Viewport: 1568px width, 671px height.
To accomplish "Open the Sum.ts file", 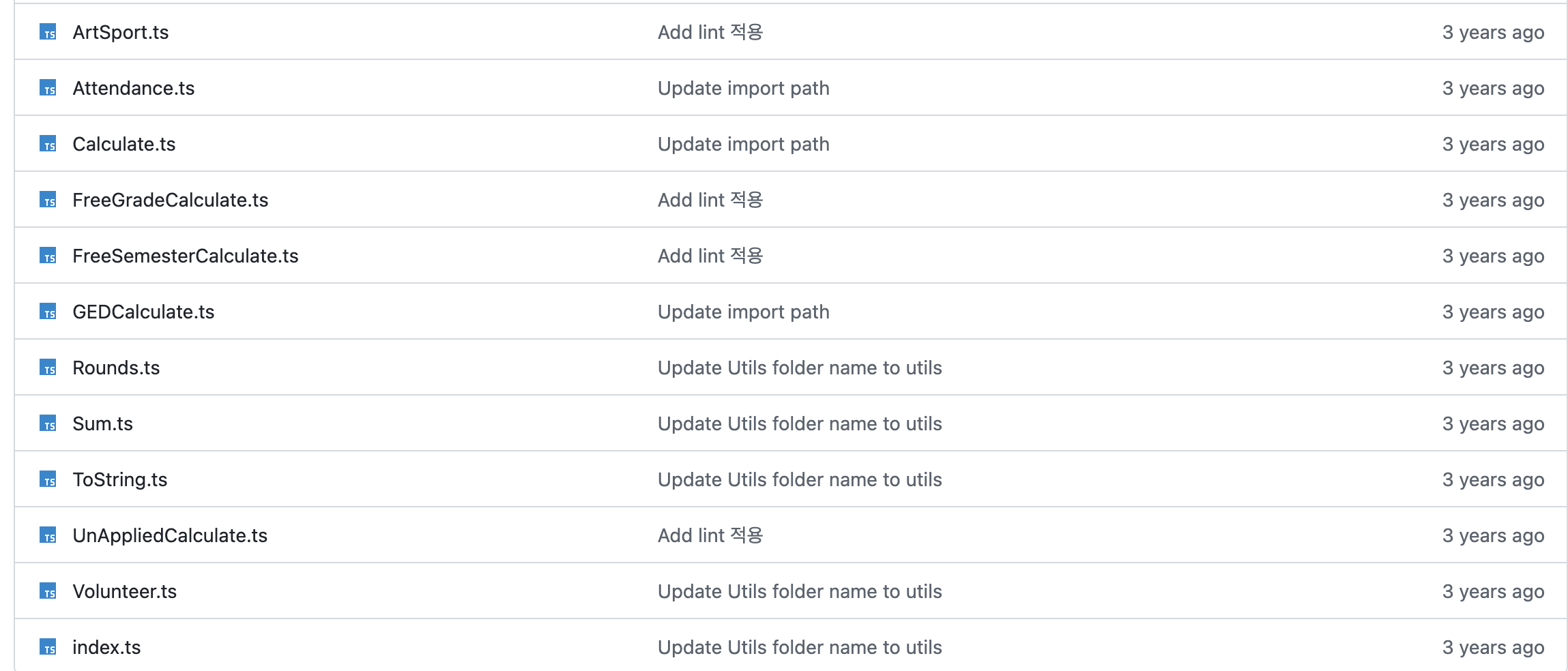I will pyautogui.click(x=102, y=423).
